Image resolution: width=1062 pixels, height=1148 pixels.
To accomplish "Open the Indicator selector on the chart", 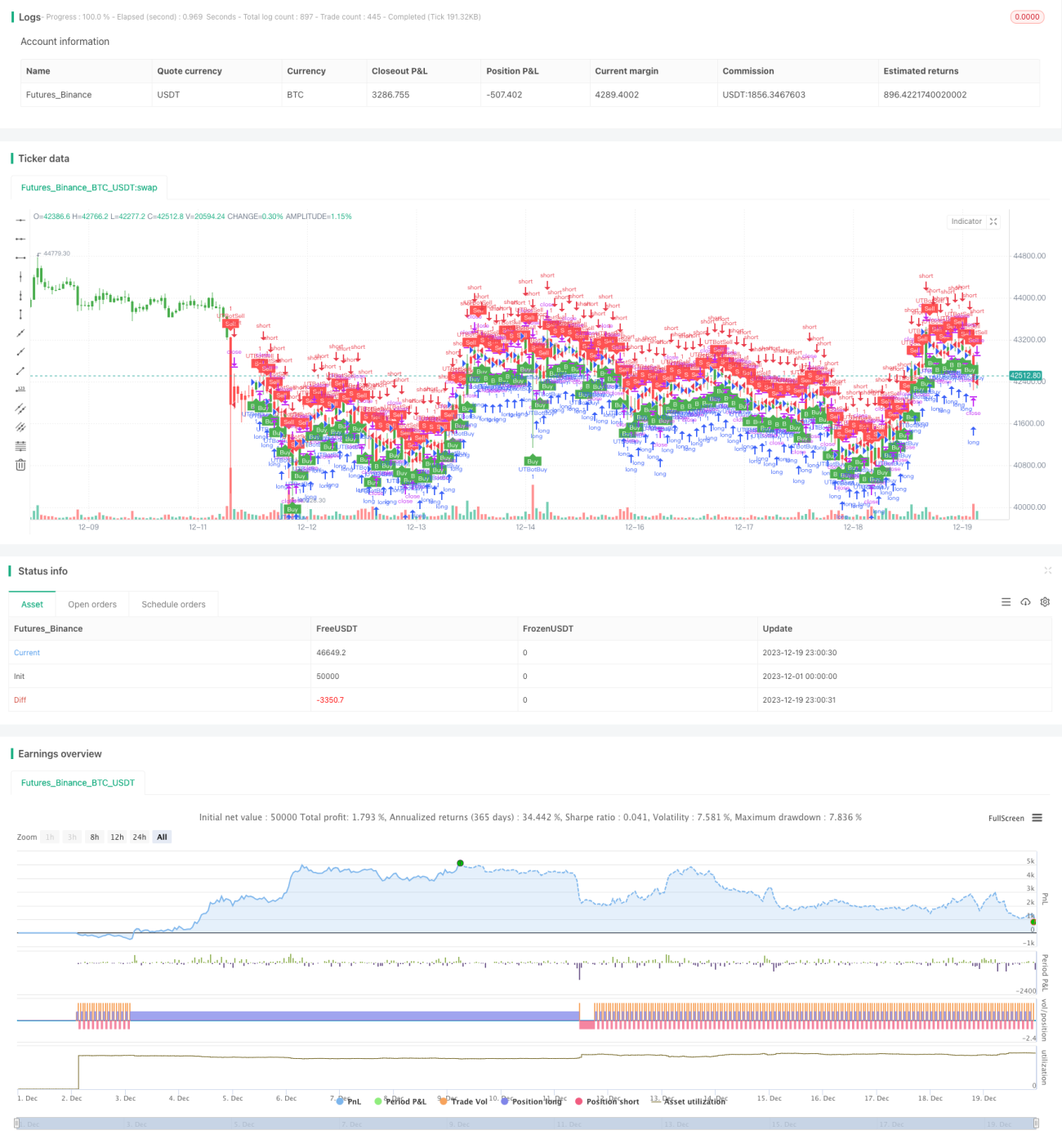I will tap(966, 221).
